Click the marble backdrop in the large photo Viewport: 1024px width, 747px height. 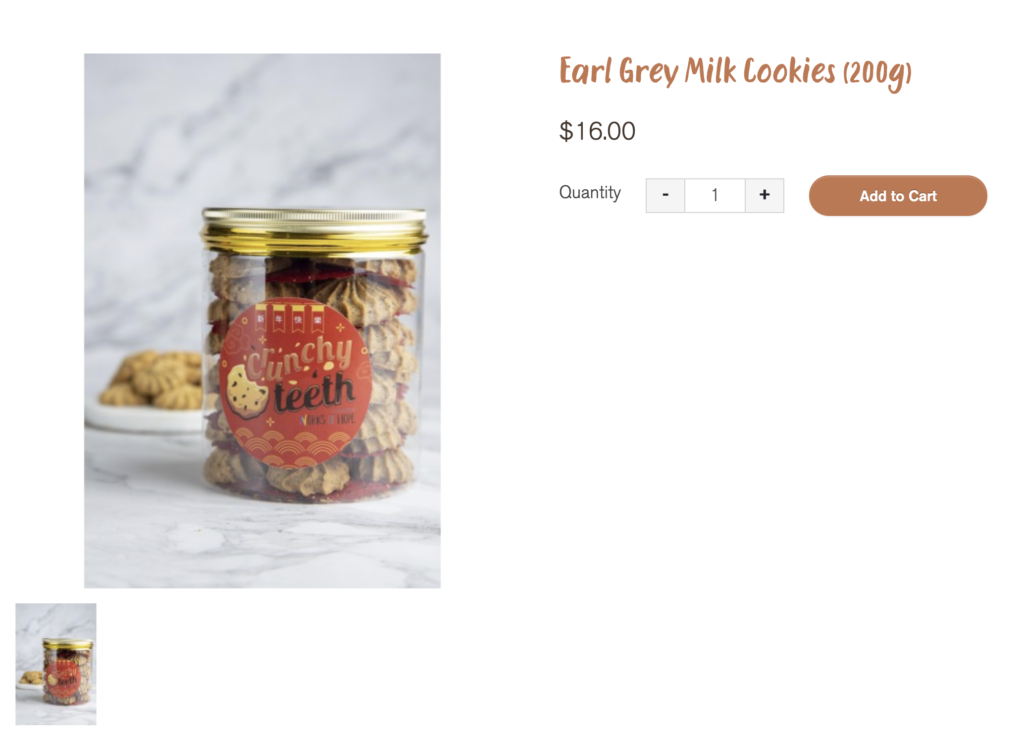[x=261, y=131]
